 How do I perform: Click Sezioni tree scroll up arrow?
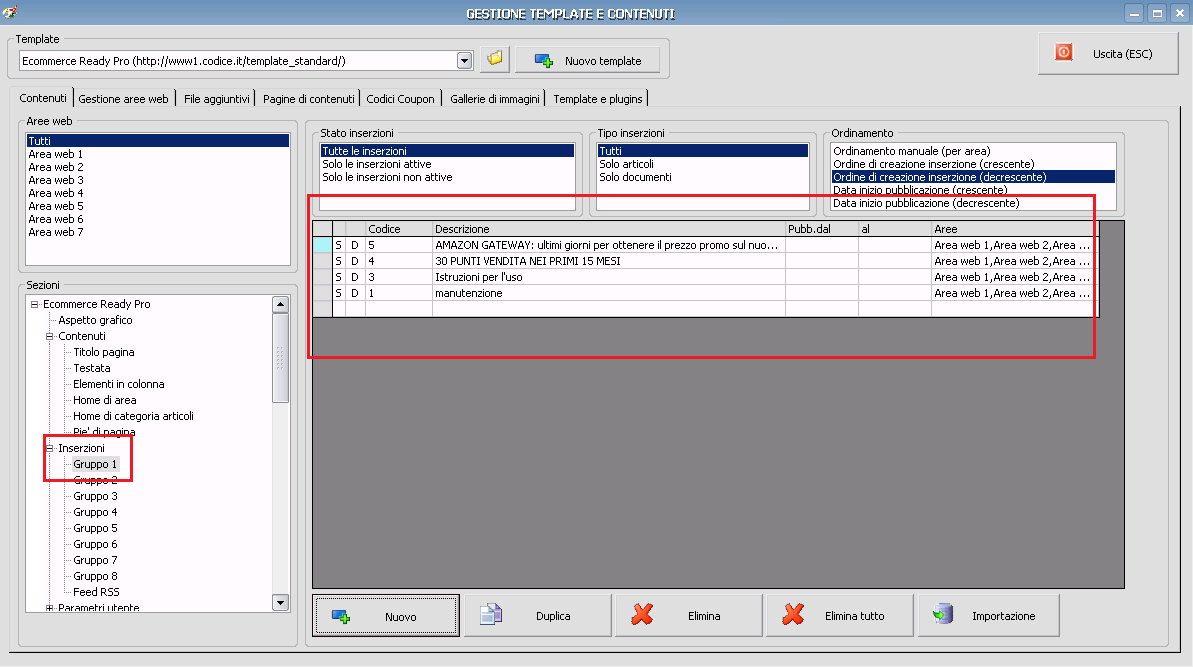(280, 304)
